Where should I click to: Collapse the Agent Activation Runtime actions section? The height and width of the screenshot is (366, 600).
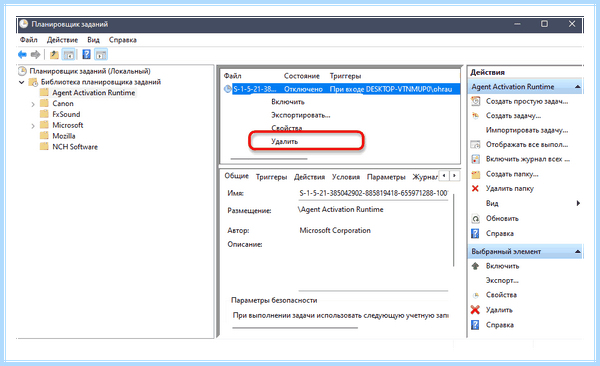[x=577, y=87]
